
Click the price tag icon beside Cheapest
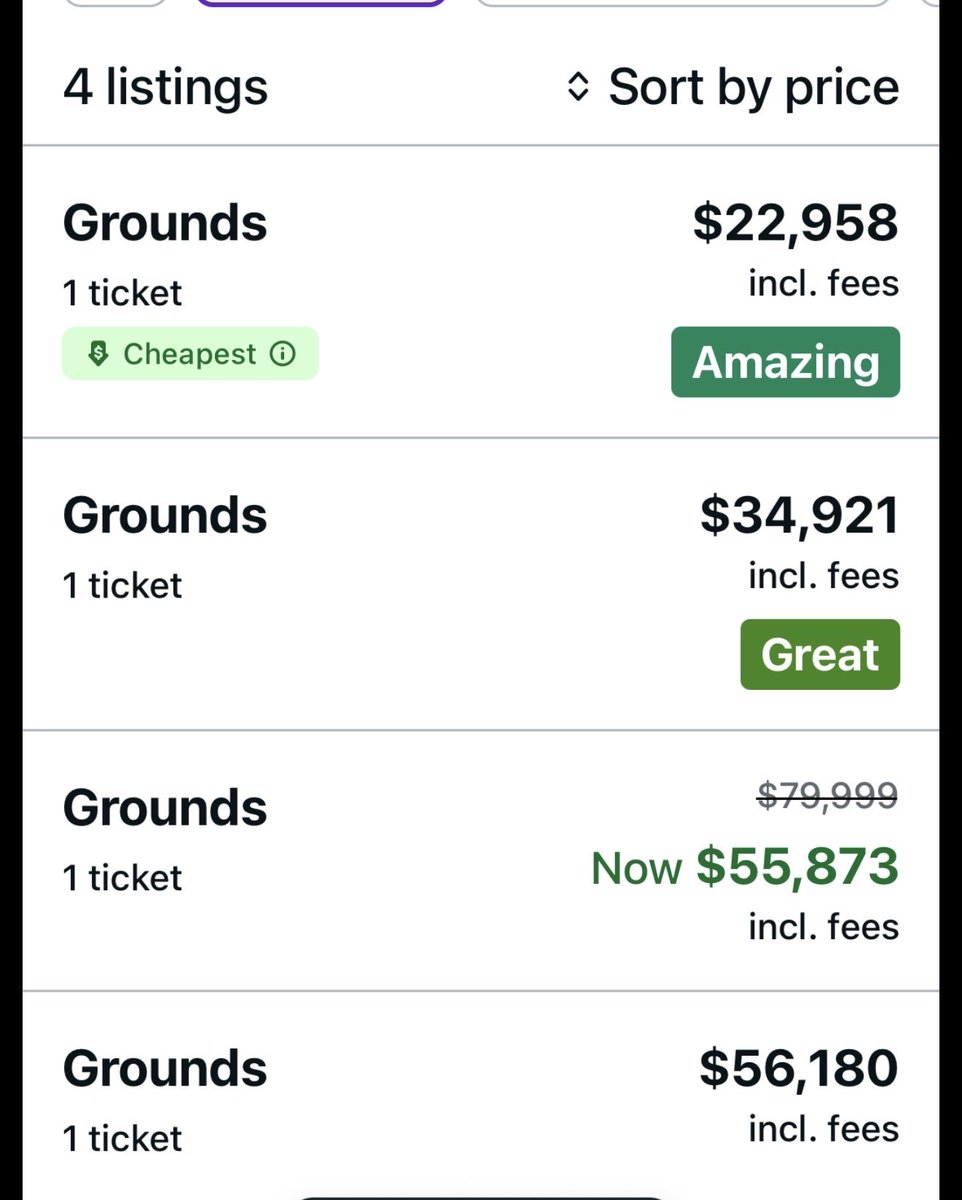[98, 354]
